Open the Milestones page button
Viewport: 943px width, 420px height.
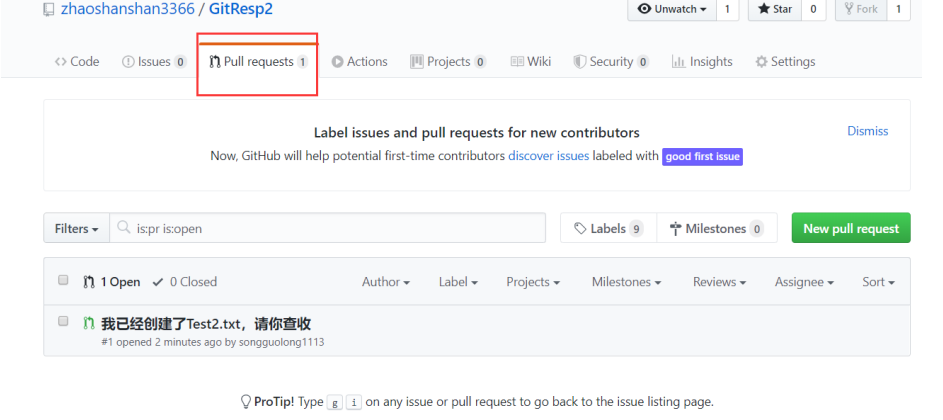click(717, 229)
